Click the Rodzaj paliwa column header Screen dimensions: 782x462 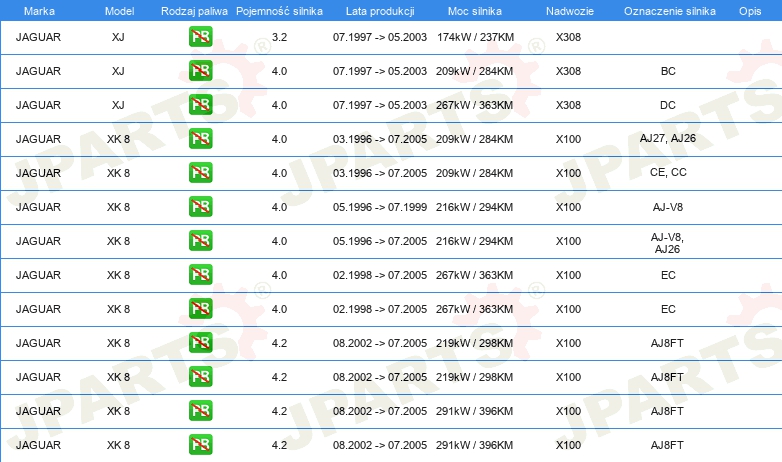[194, 11]
